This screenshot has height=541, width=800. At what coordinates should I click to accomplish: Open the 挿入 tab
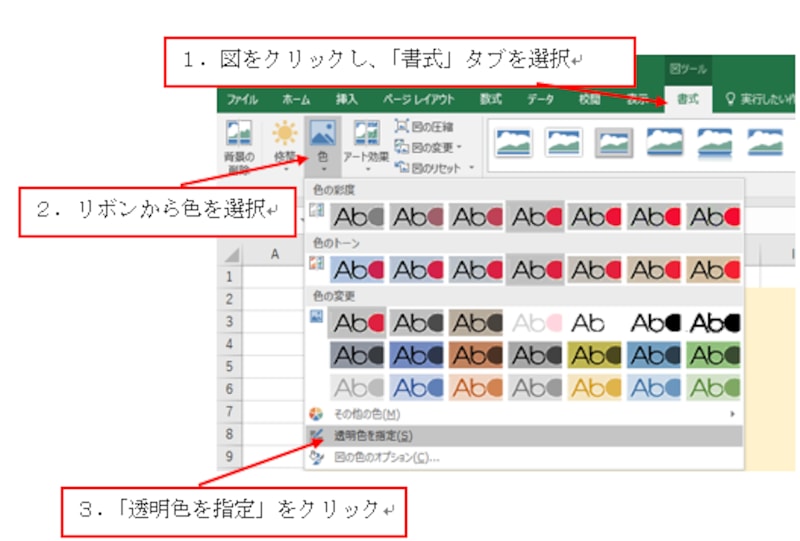click(x=346, y=100)
